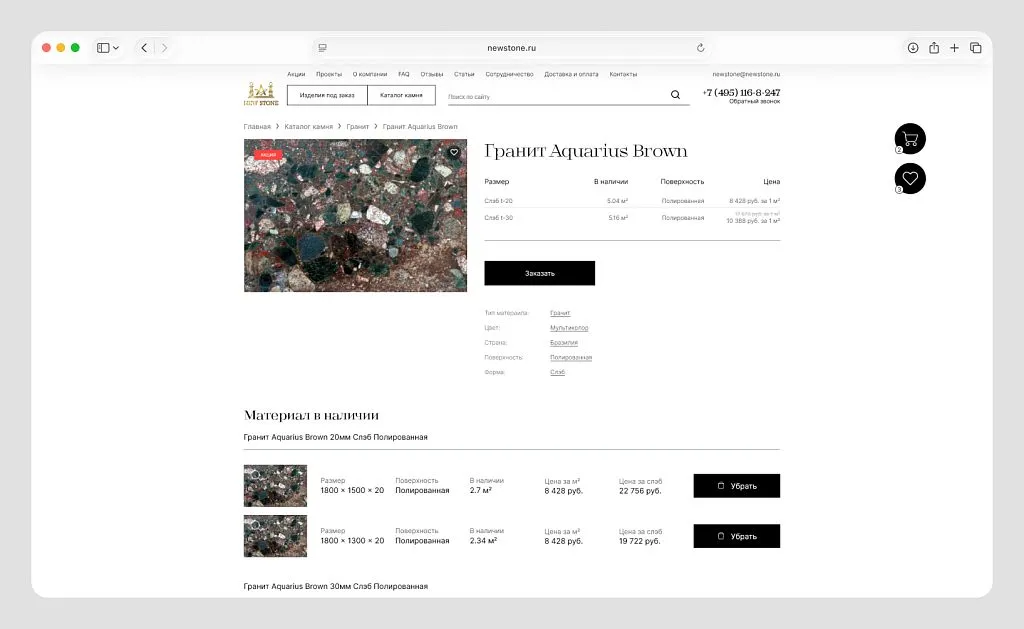Open the Доставка и оплата menu item

click(572, 73)
